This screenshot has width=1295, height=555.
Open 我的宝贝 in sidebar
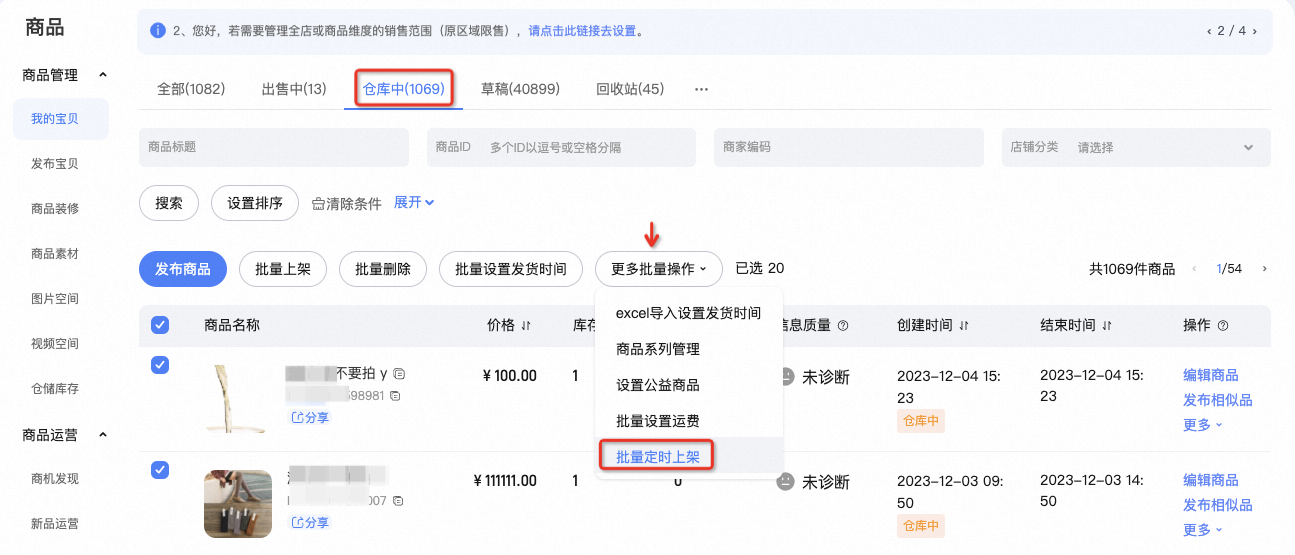61,119
